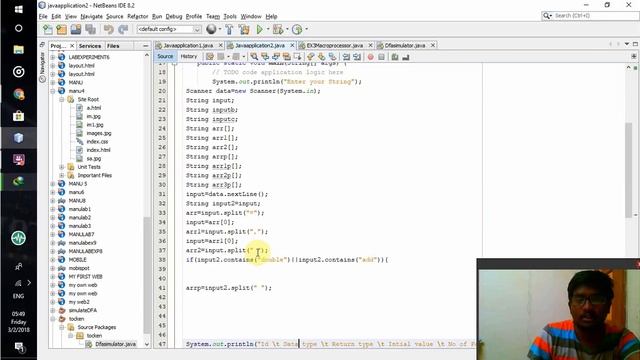Collapse the Source Packages node

(62, 327)
